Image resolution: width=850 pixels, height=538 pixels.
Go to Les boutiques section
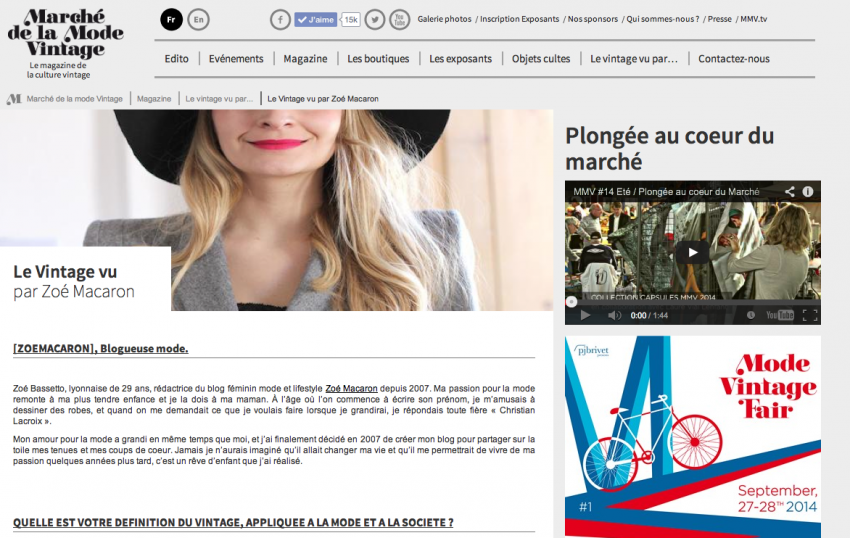[378, 59]
